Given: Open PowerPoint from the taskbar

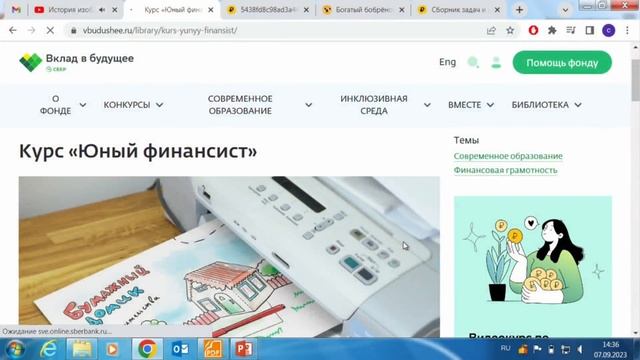Looking at the screenshot, I should [244, 349].
